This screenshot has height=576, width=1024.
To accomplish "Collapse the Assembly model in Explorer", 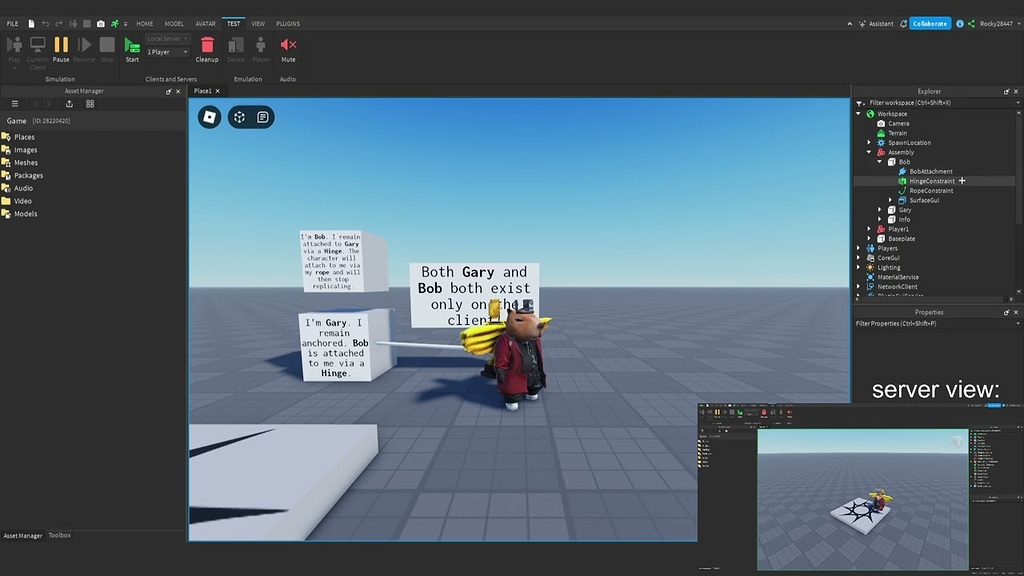I will pos(869,152).
